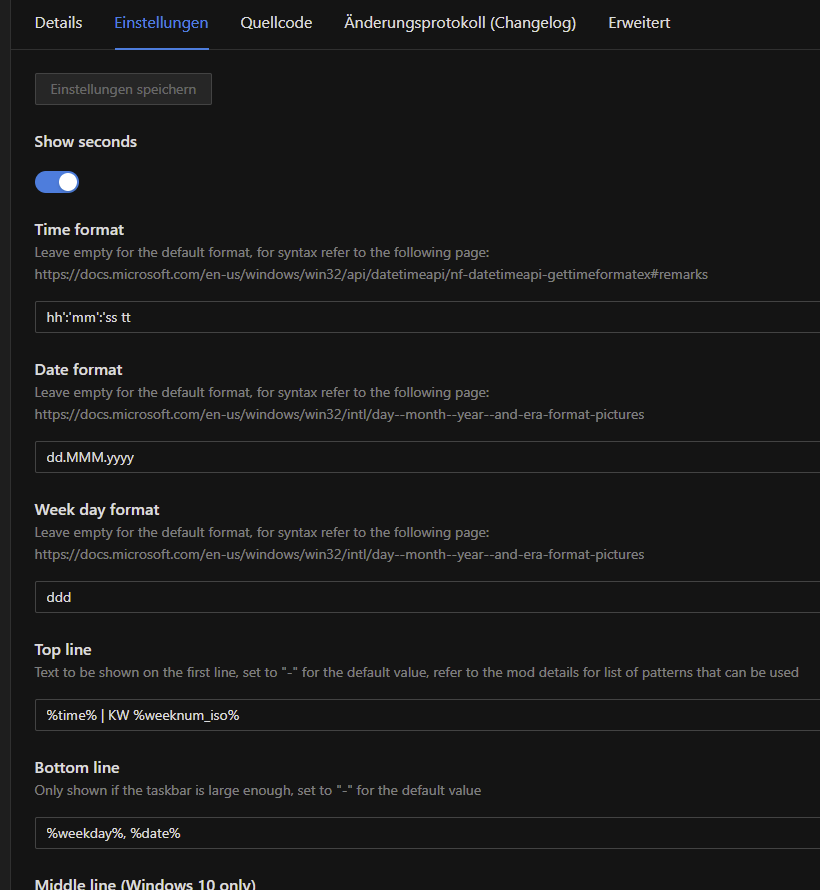
Task: Focus the Date format input field
Action: point(427,457)
